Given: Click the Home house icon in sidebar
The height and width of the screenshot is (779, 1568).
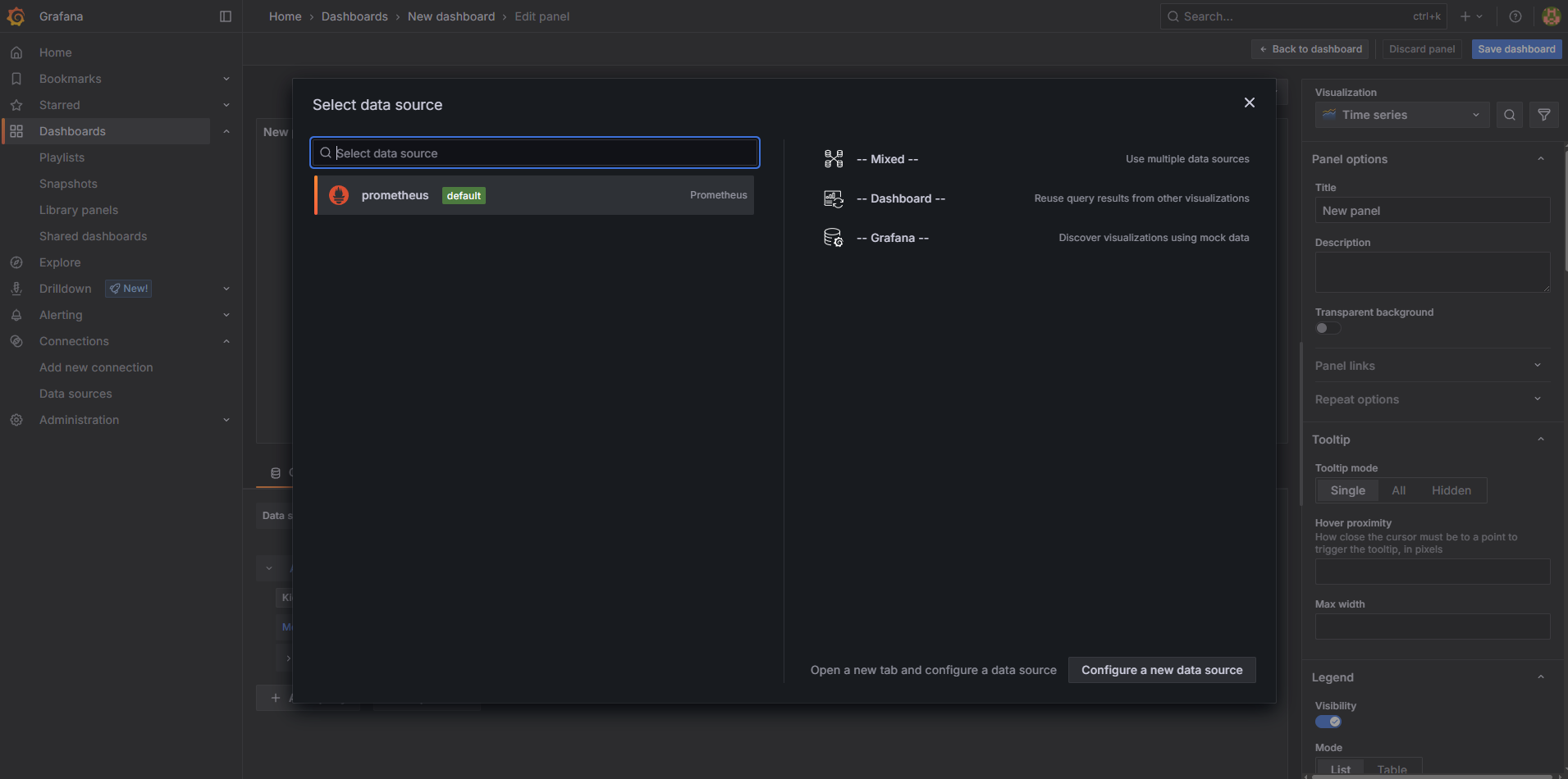Looking at the screenshot, I should click(x=16, y=52).
